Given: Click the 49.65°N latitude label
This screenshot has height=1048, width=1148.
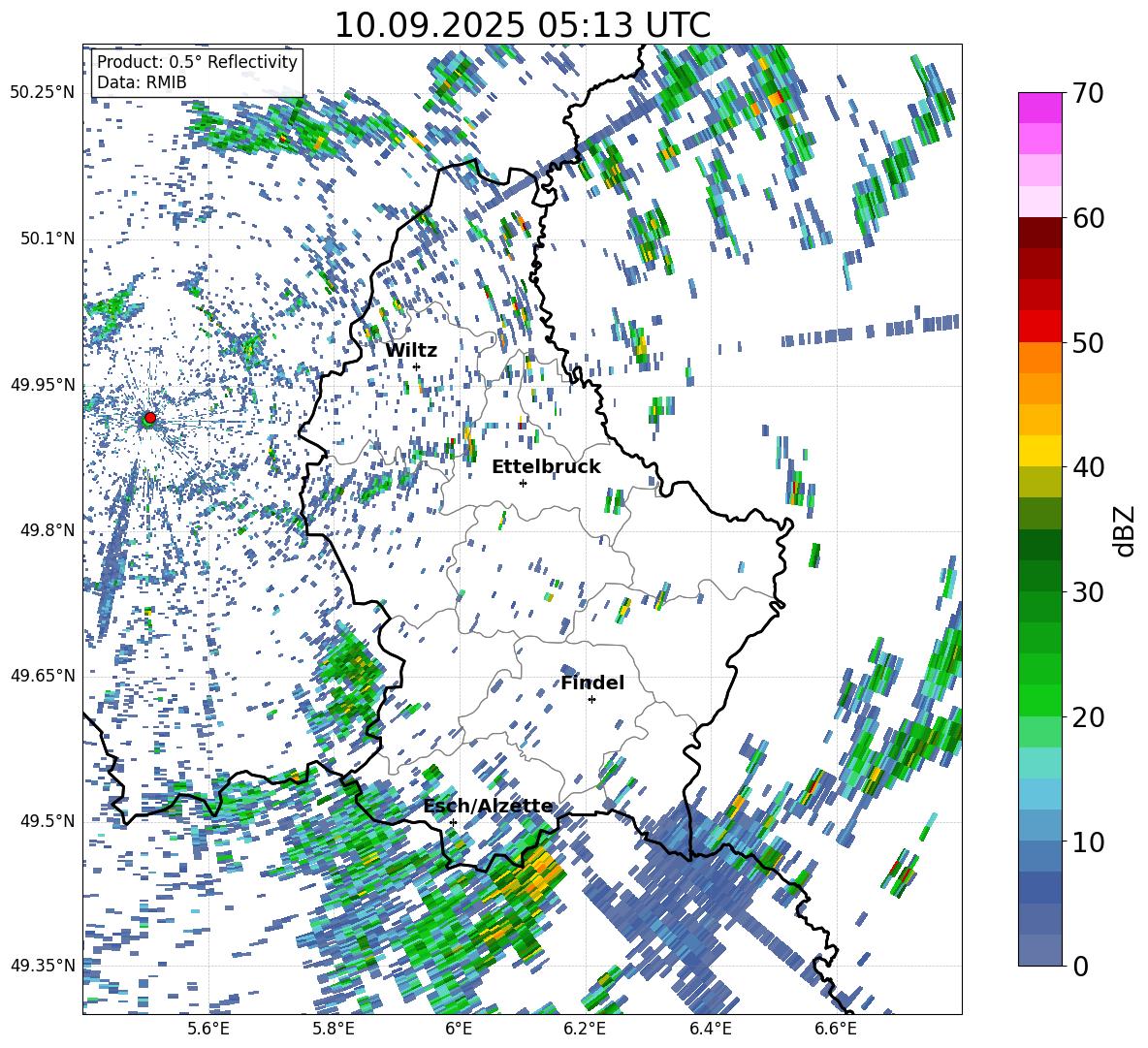Looking at the screenshot, I should (x=43, y=676).
